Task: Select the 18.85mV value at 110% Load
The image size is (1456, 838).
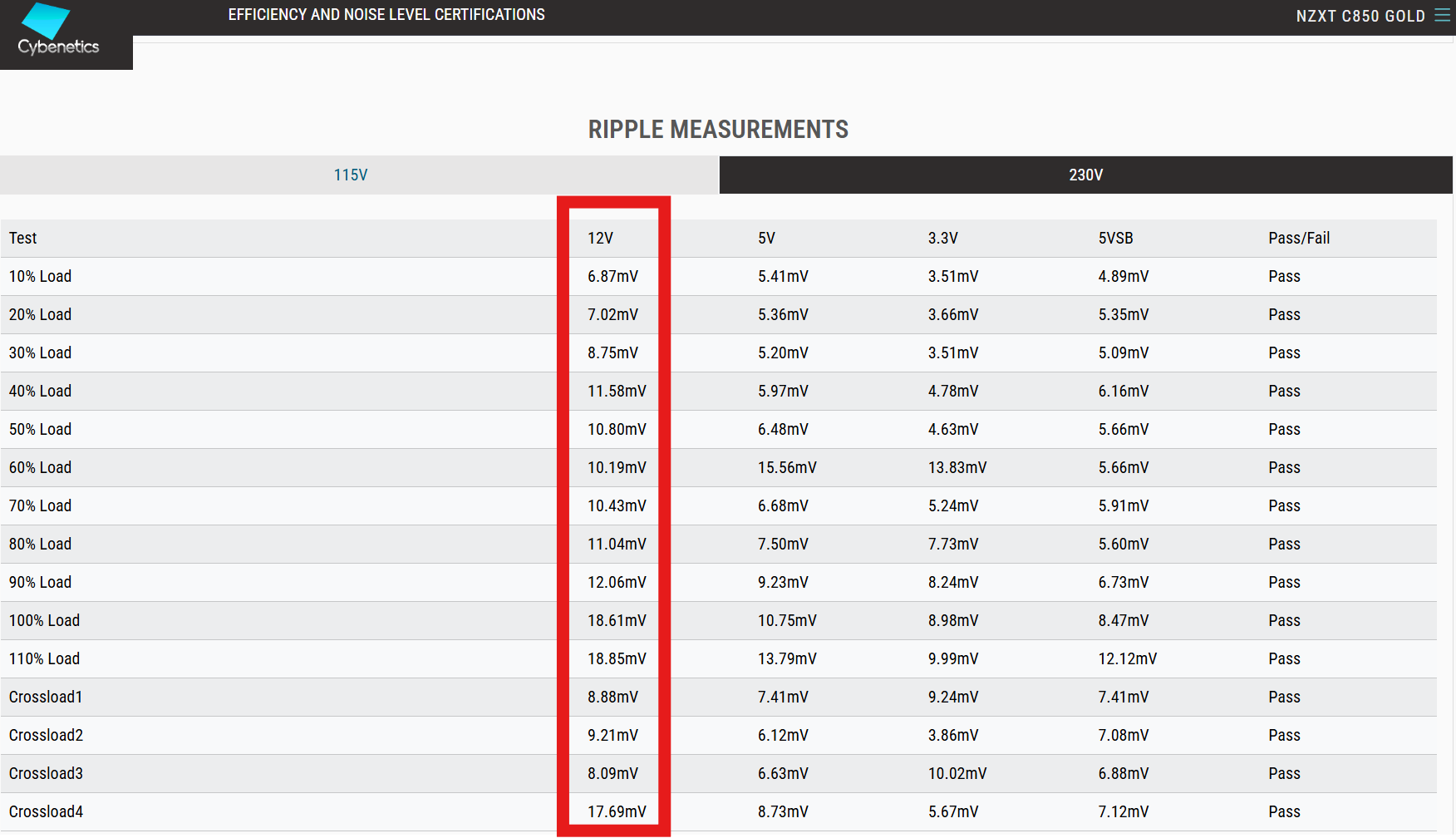Action: (617, 659)
